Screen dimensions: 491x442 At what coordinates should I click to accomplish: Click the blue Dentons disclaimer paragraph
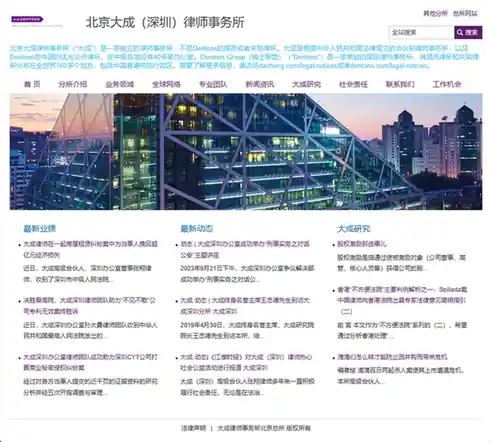[x=244, y=57]
